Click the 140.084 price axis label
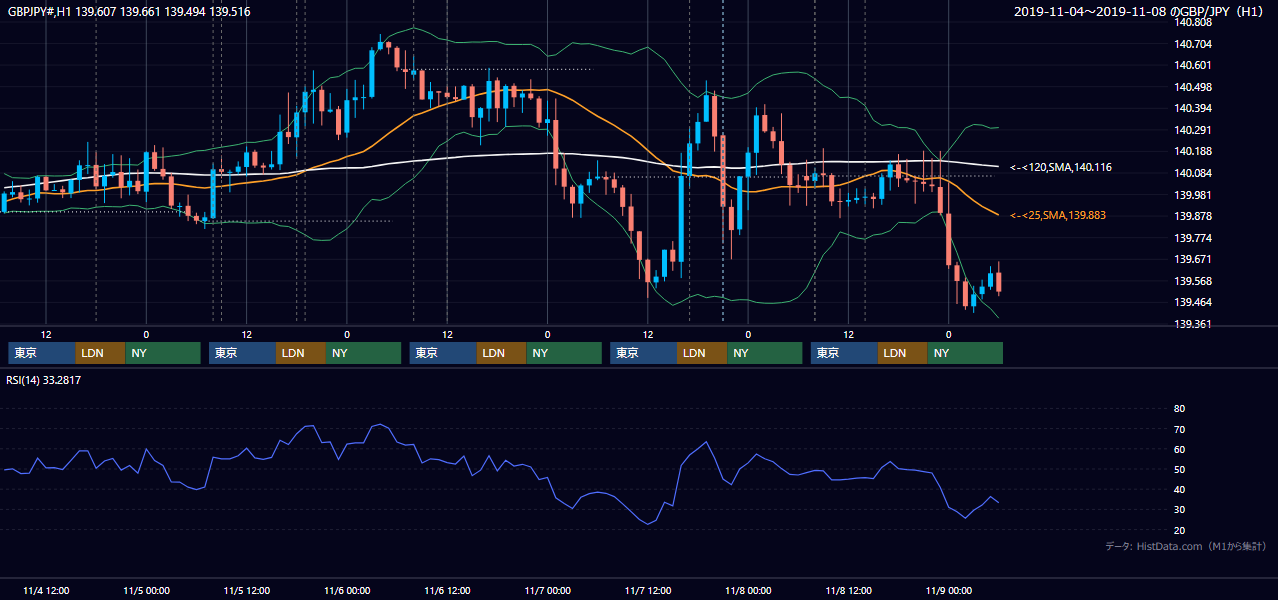The height and width of the screenshot is (600, 1278). coord(1194,173)
